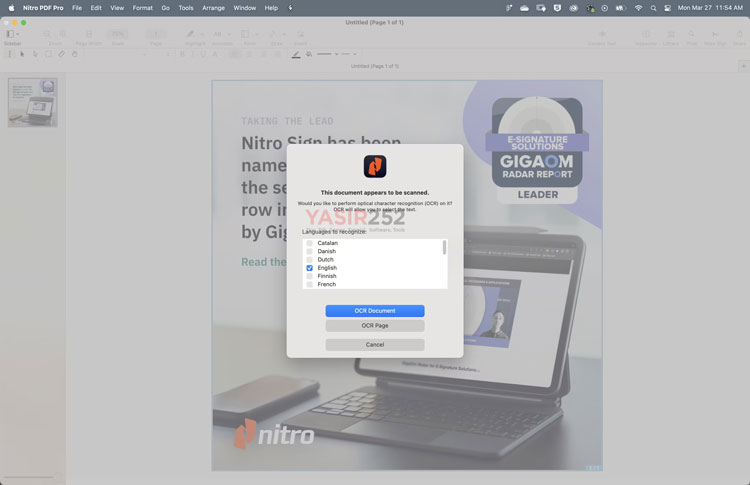Click the Share toolbar icon

click(x=739, y=34)
